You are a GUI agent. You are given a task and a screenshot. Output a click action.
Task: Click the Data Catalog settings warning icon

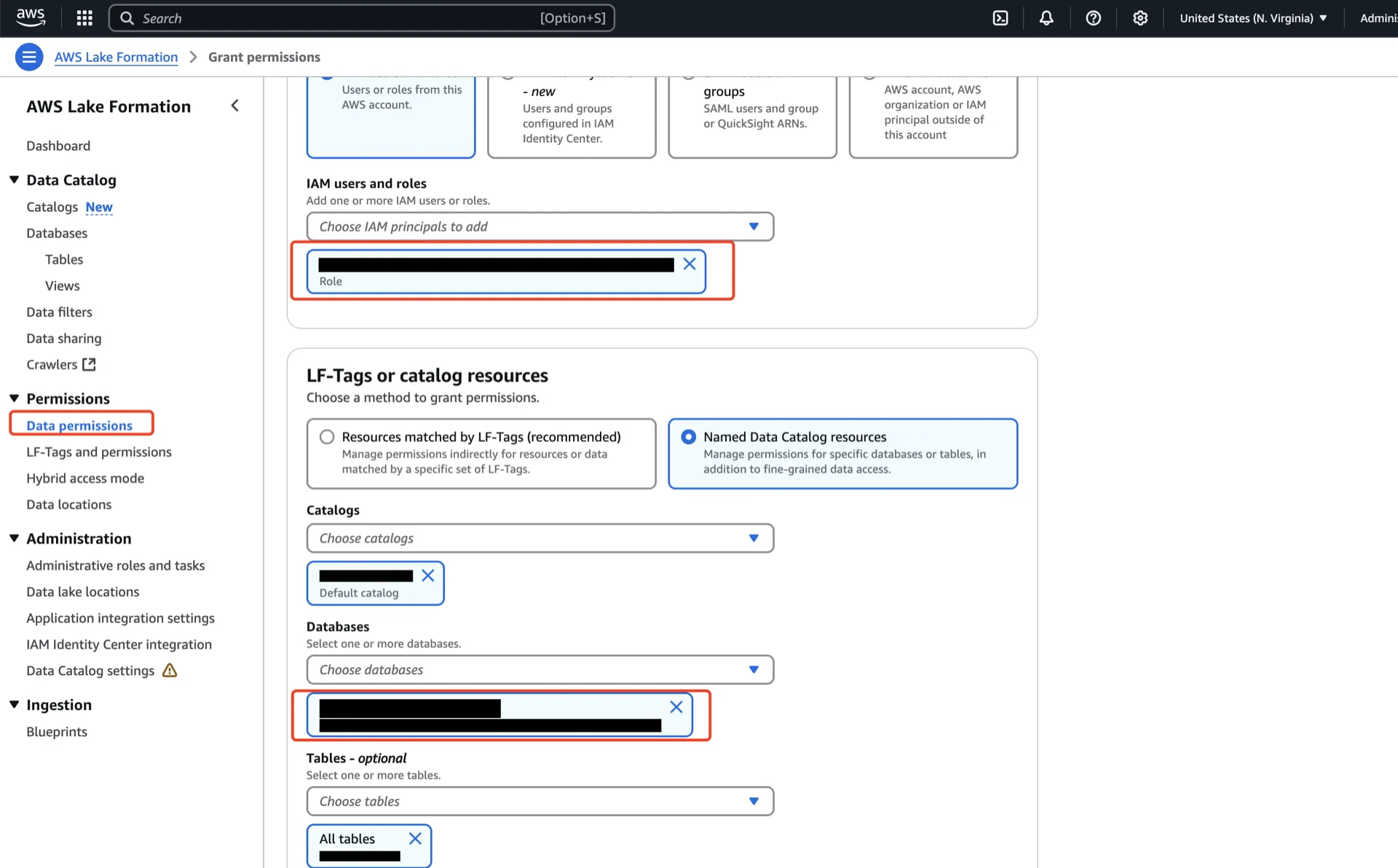170,670
